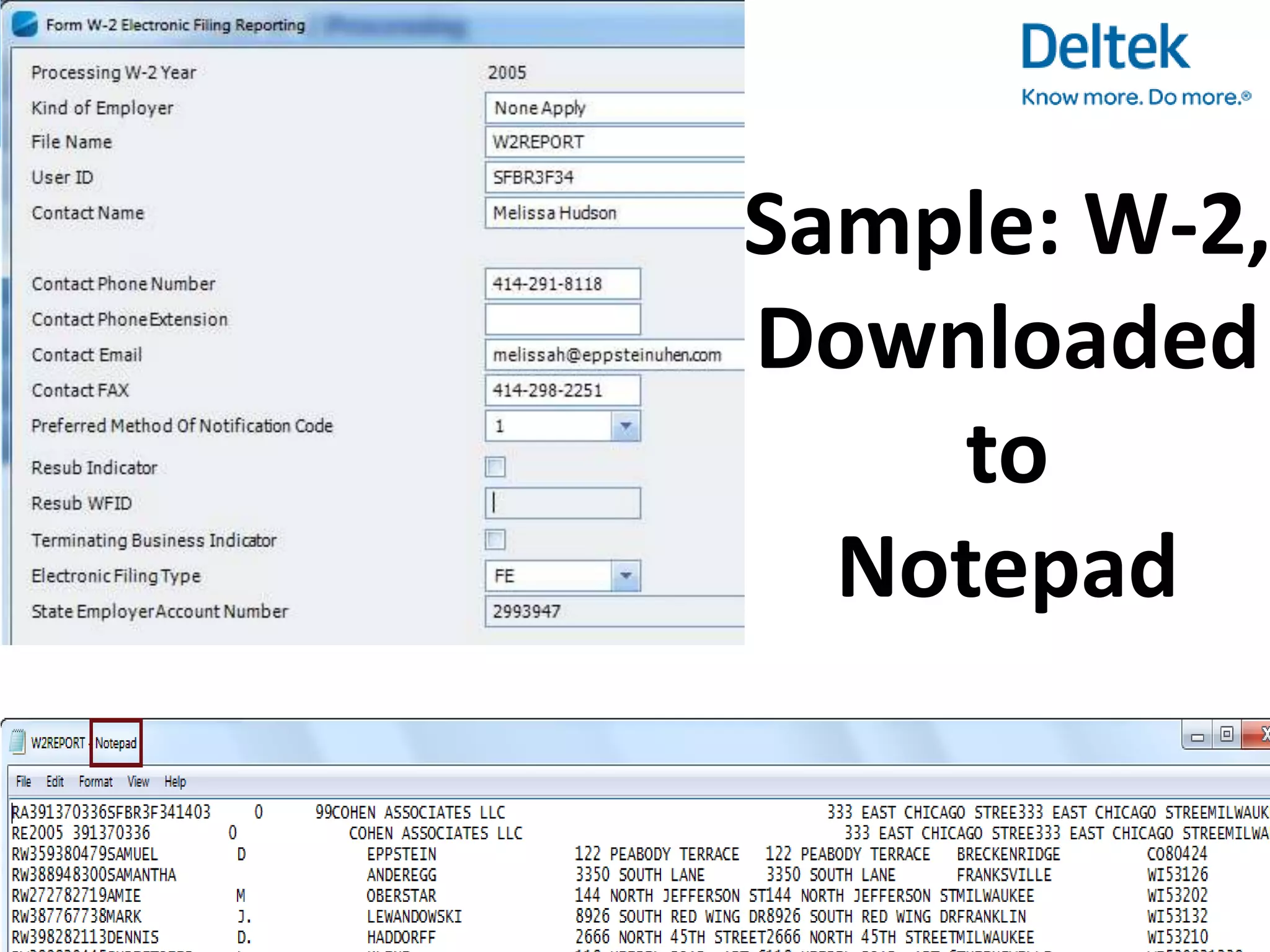Click the Contact Email field
The height and width of the screenshot is (952, 1270).
coord(615,355)
